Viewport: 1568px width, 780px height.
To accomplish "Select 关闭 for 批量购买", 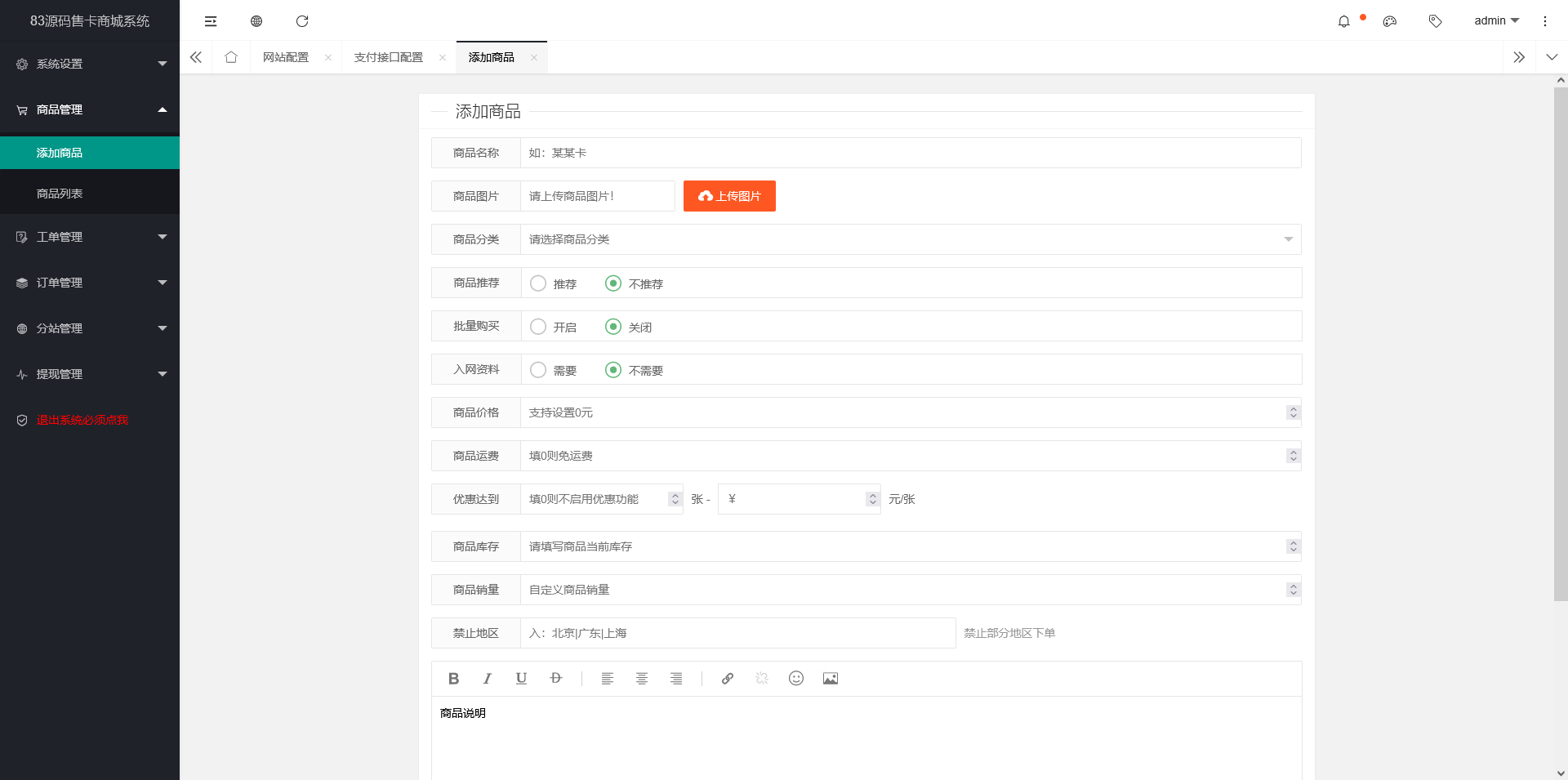I will pos(629,327).
